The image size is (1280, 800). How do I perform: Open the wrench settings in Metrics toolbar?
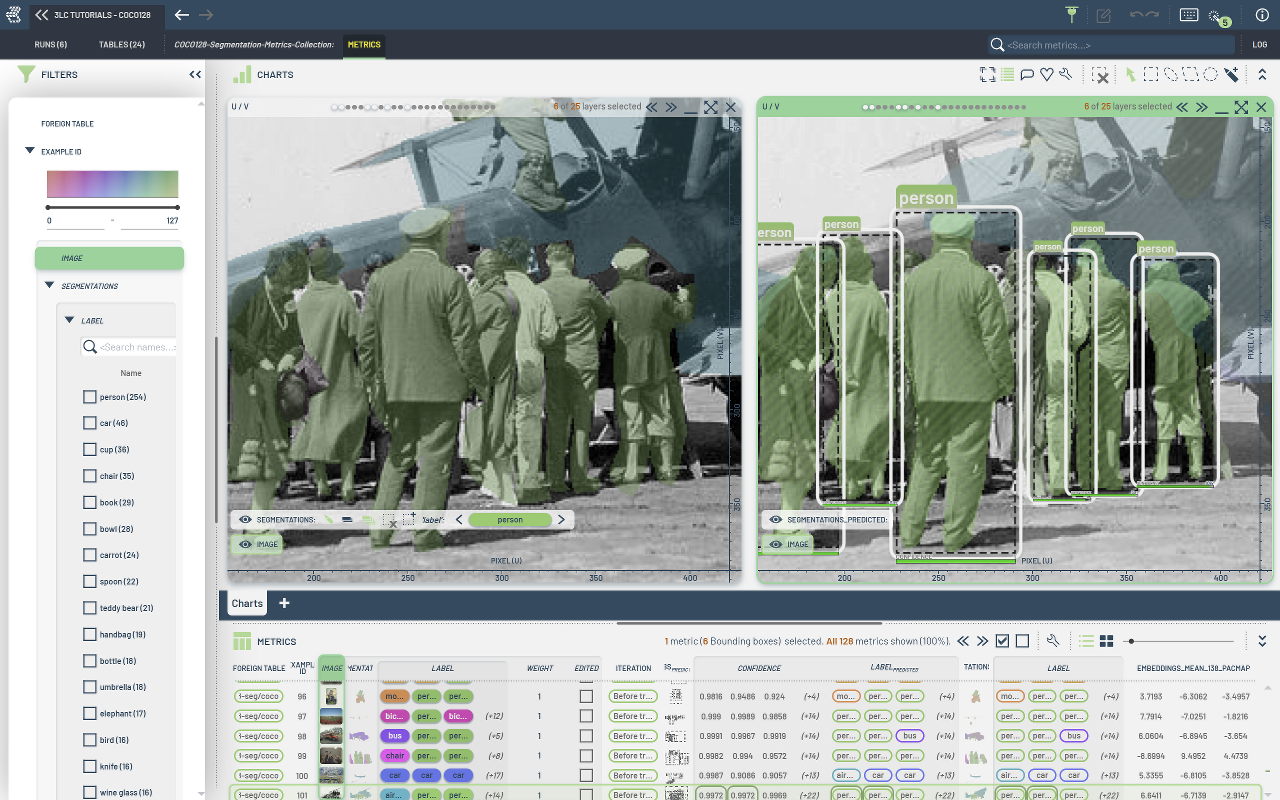coord(1053,641)
